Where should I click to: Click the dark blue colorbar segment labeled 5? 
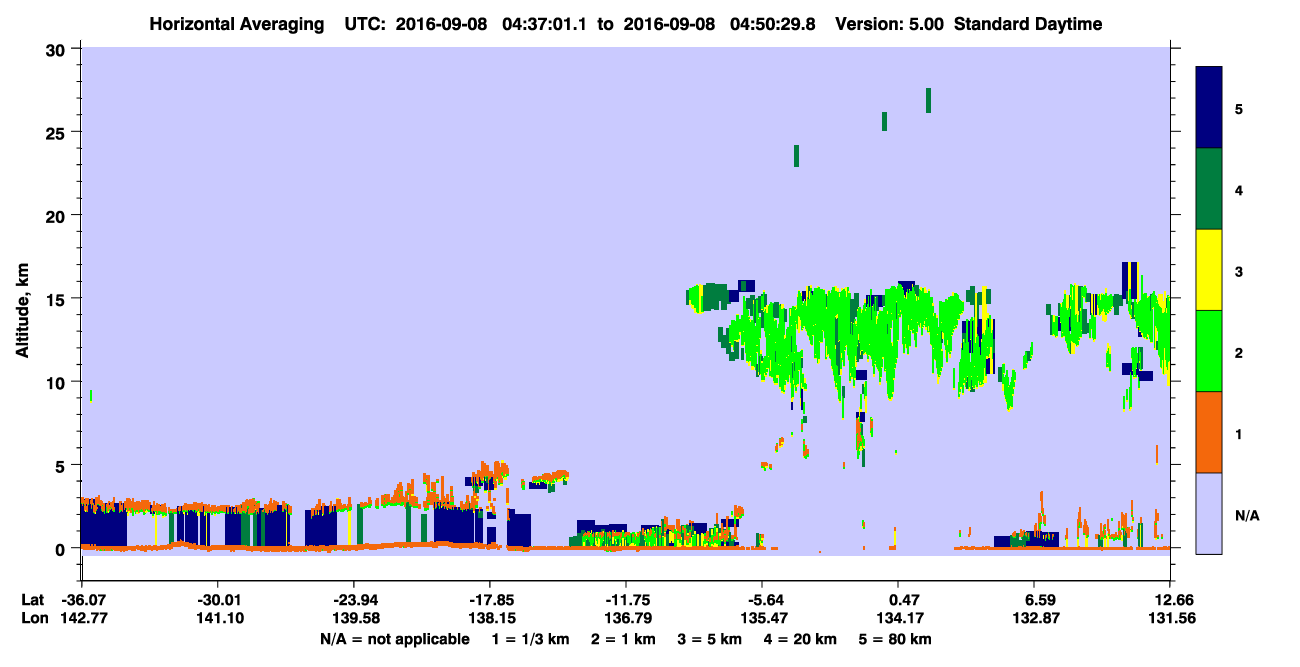(1209, 108)
